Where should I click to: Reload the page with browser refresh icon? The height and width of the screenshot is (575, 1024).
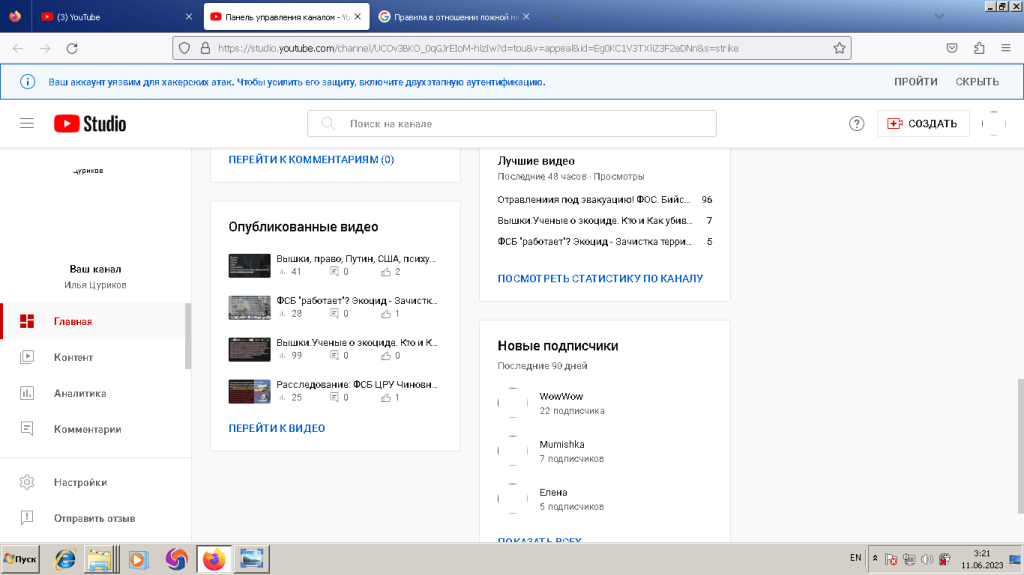(72, 48)
